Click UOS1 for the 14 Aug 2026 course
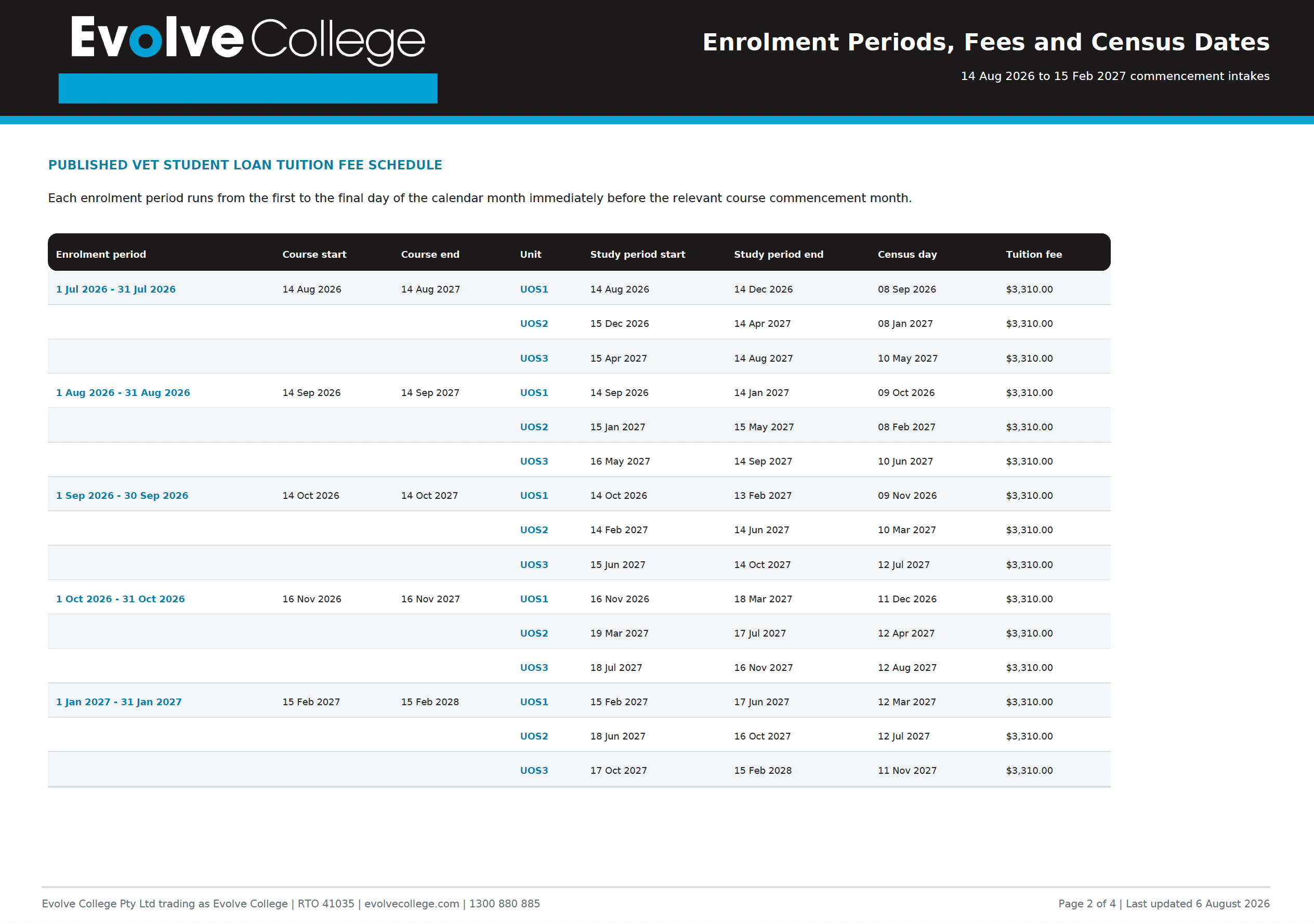The width and height of the screenshot is (1314, 924). pyautogui.click(x=534, y=289)
